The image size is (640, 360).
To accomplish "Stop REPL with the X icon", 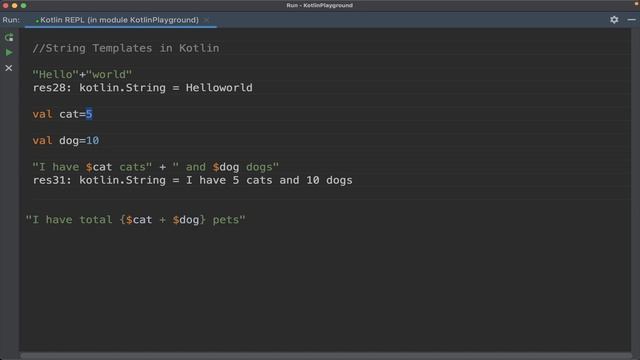I will pyautogui.click(x=9, y=68).
